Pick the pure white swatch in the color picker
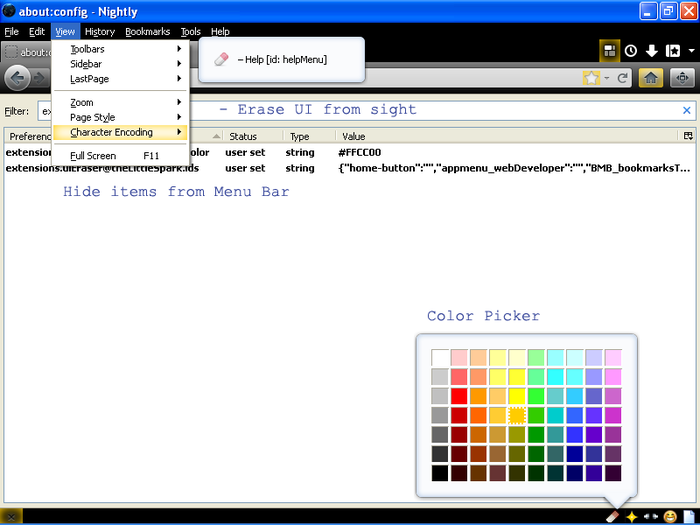Image resolution: width=700 pixels, height=525 pixels. click(x=440, y=357)
